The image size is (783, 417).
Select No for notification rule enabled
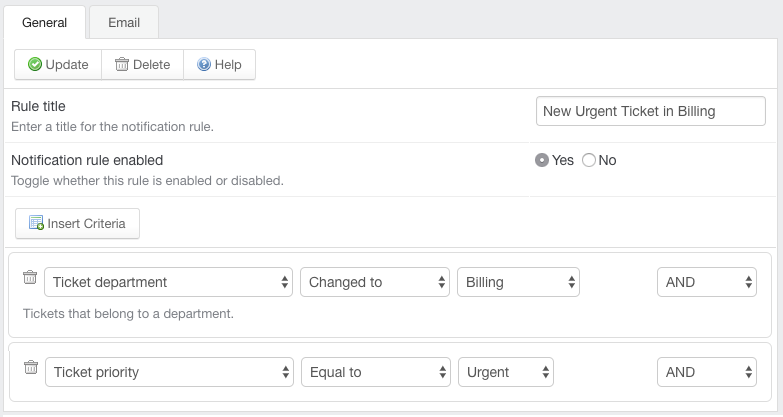tap(589, 160)
